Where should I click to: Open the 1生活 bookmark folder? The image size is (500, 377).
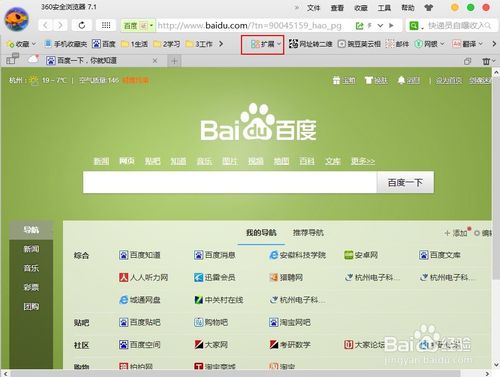pyautogui.click(x=135, y=44)
